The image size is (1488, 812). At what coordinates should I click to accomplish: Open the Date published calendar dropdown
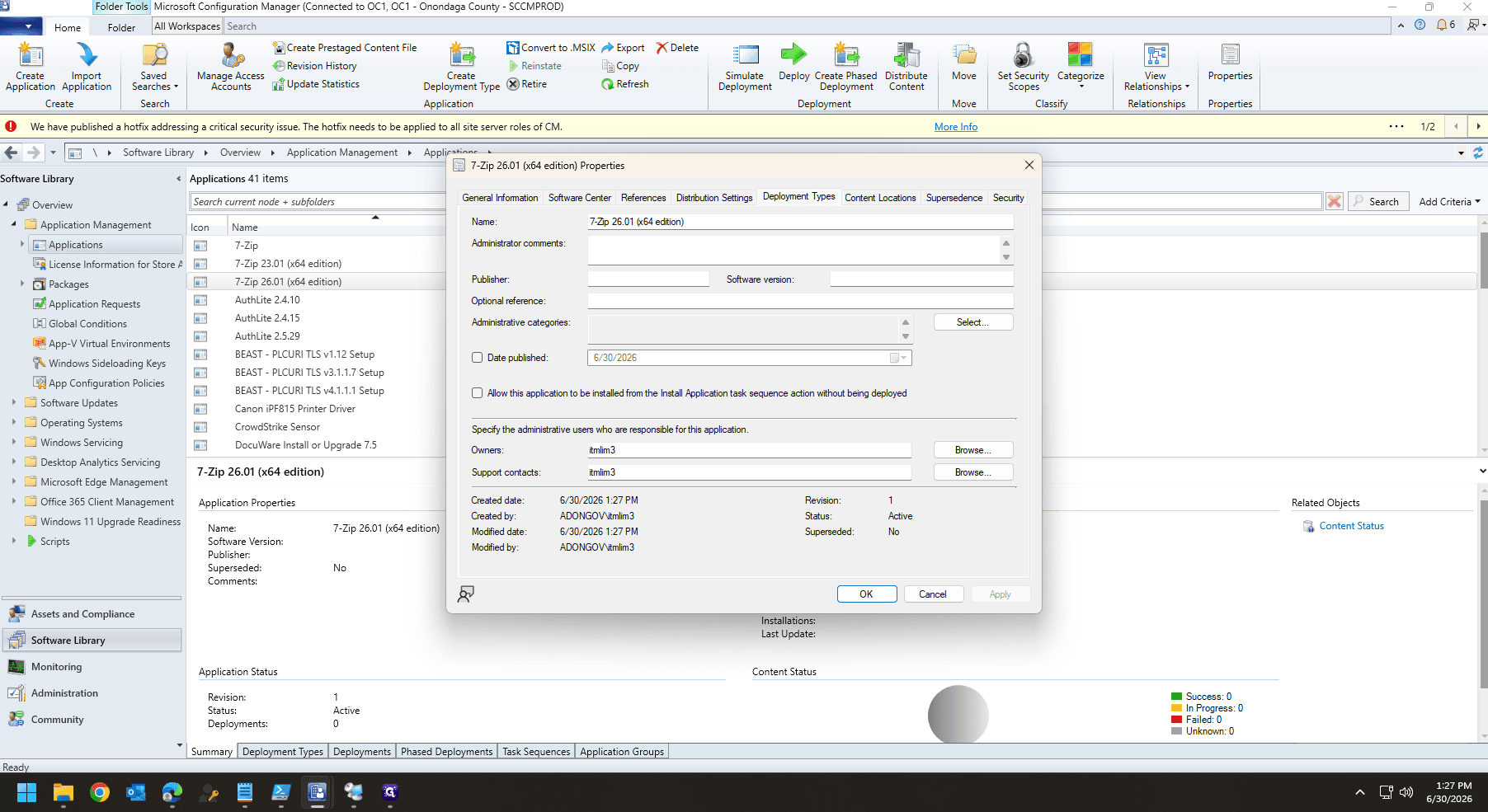898,358
